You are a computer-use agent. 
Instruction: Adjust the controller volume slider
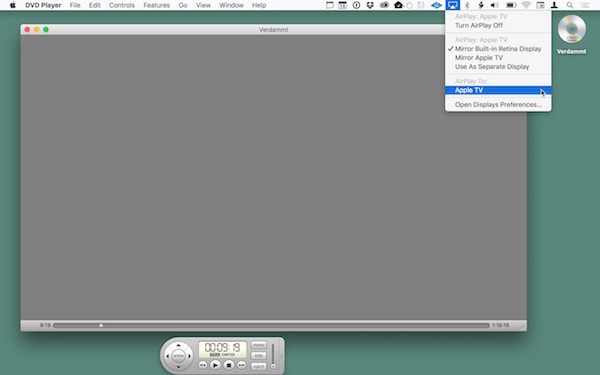273,356
